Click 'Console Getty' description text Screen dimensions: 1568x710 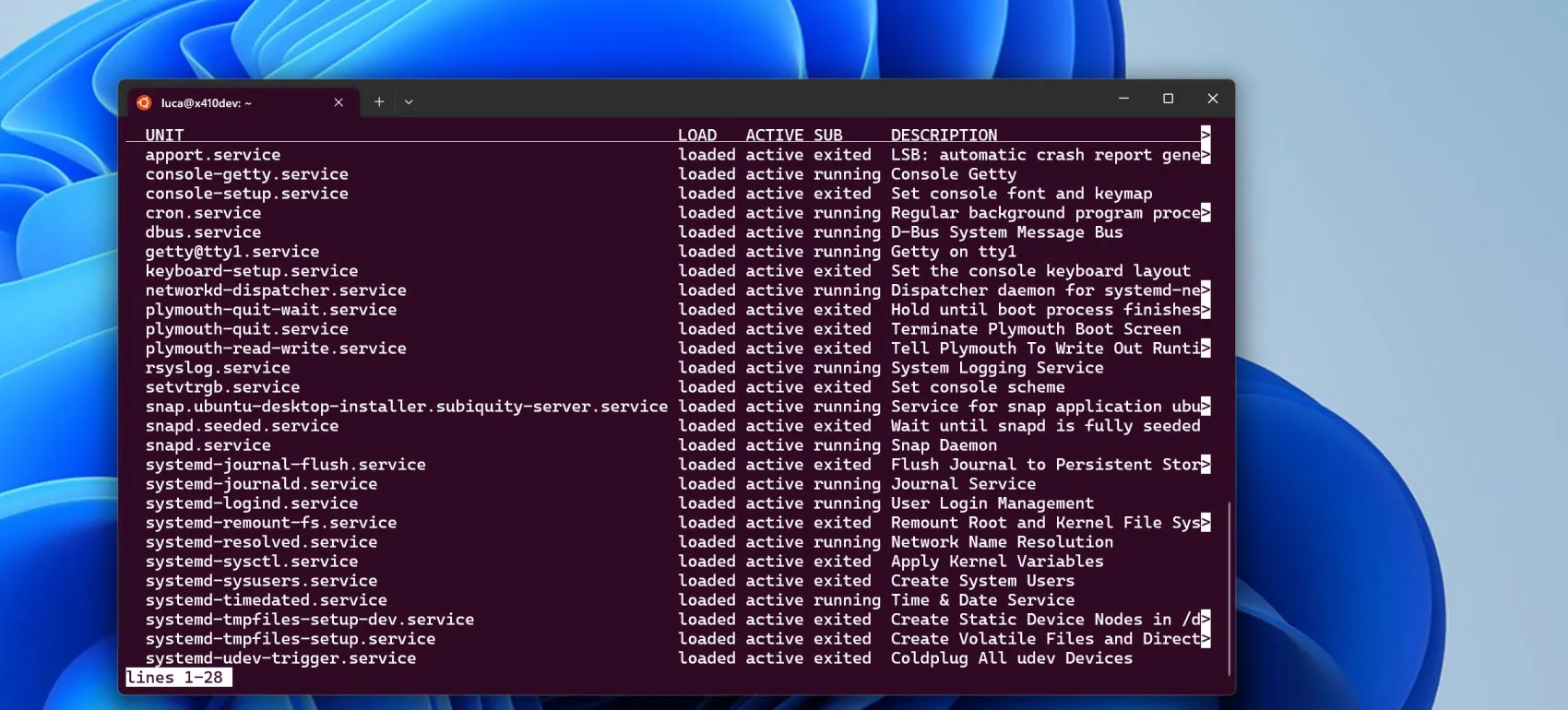click(x=954, y=174)
